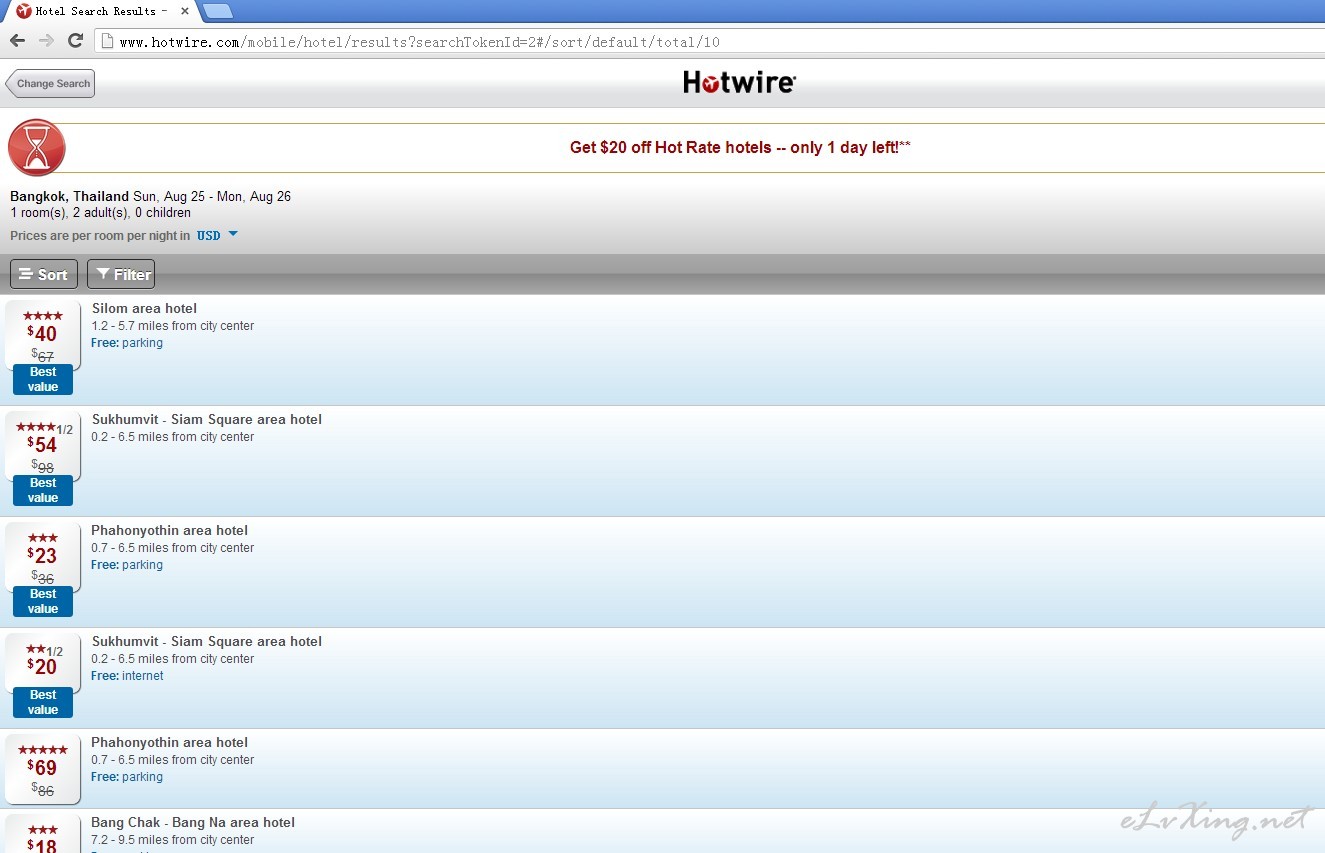
Task: Open the $23 Phahonyothin area hotel
Action: pos(662,572)
